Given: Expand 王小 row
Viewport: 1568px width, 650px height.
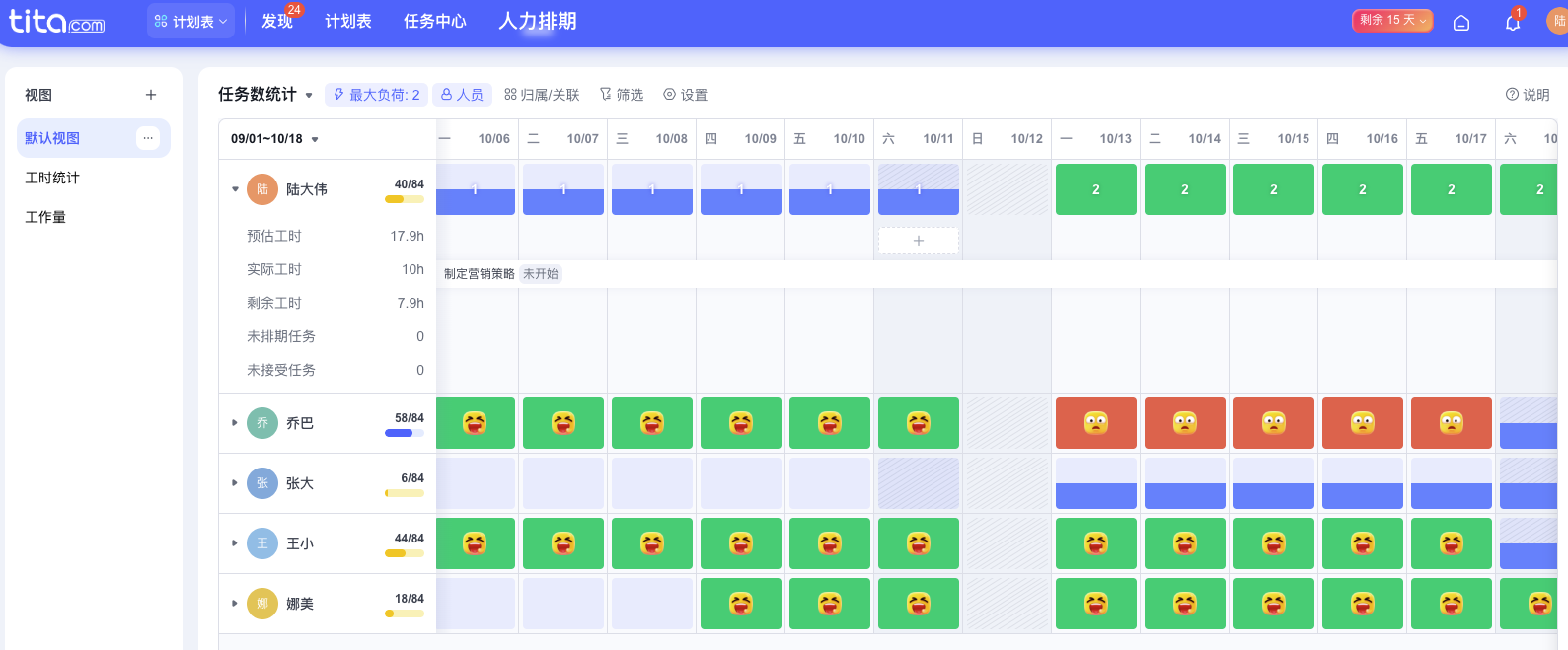Looking at the screenshot, I should (235, 543).
